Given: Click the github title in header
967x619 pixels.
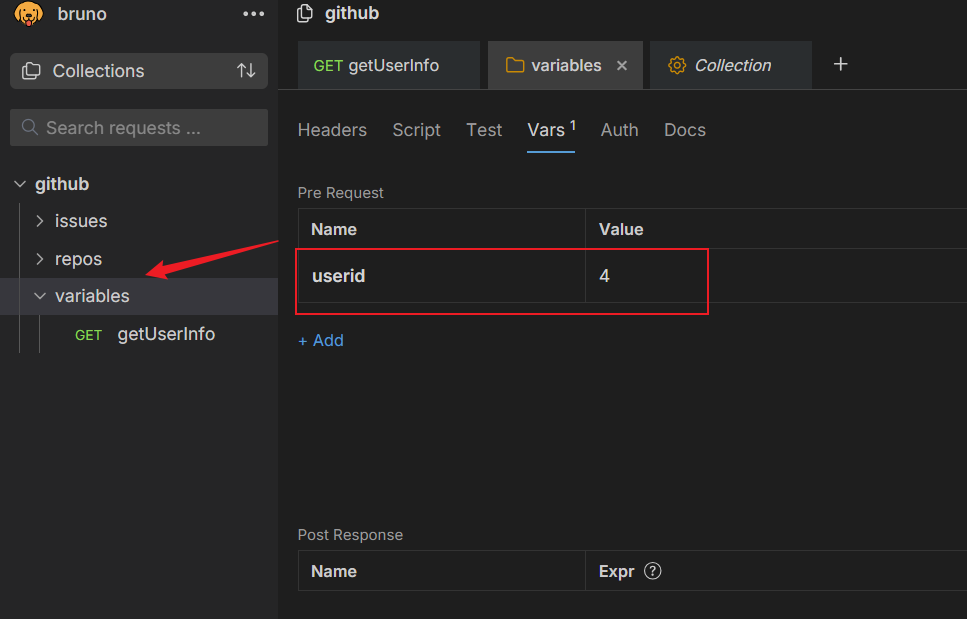Looking at the screenshot, I should [x=352, y=13].
